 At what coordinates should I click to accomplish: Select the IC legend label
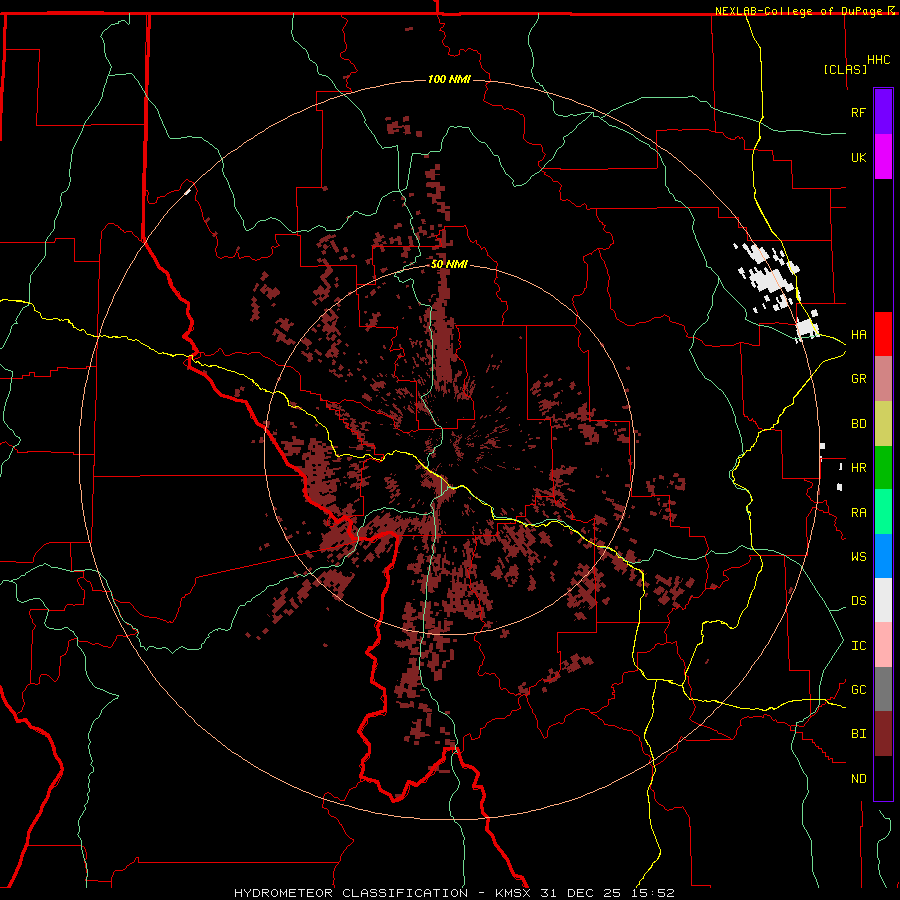[858, 646]
